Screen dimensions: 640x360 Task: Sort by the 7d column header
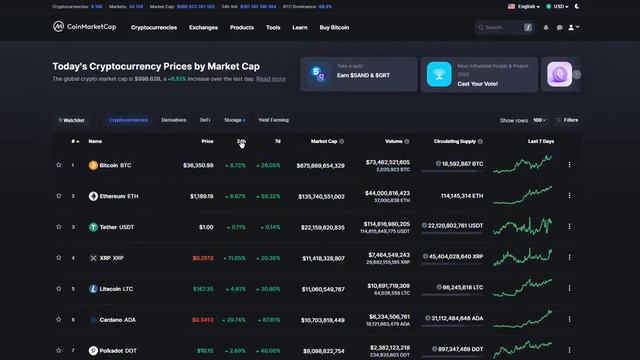278,141
